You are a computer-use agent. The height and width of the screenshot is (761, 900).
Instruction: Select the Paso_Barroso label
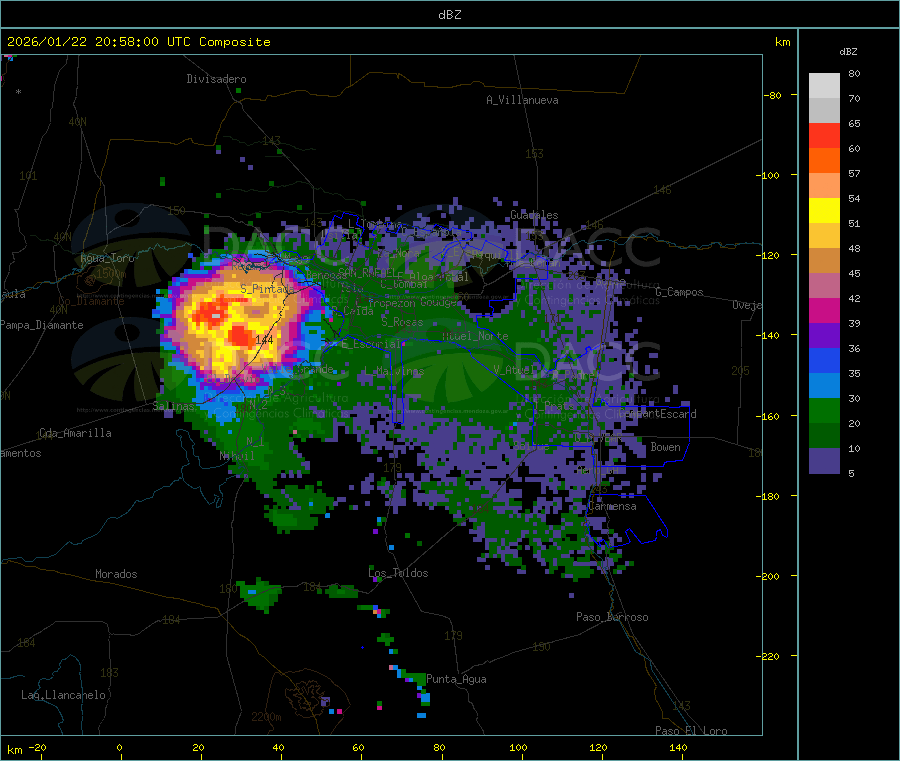612,617
